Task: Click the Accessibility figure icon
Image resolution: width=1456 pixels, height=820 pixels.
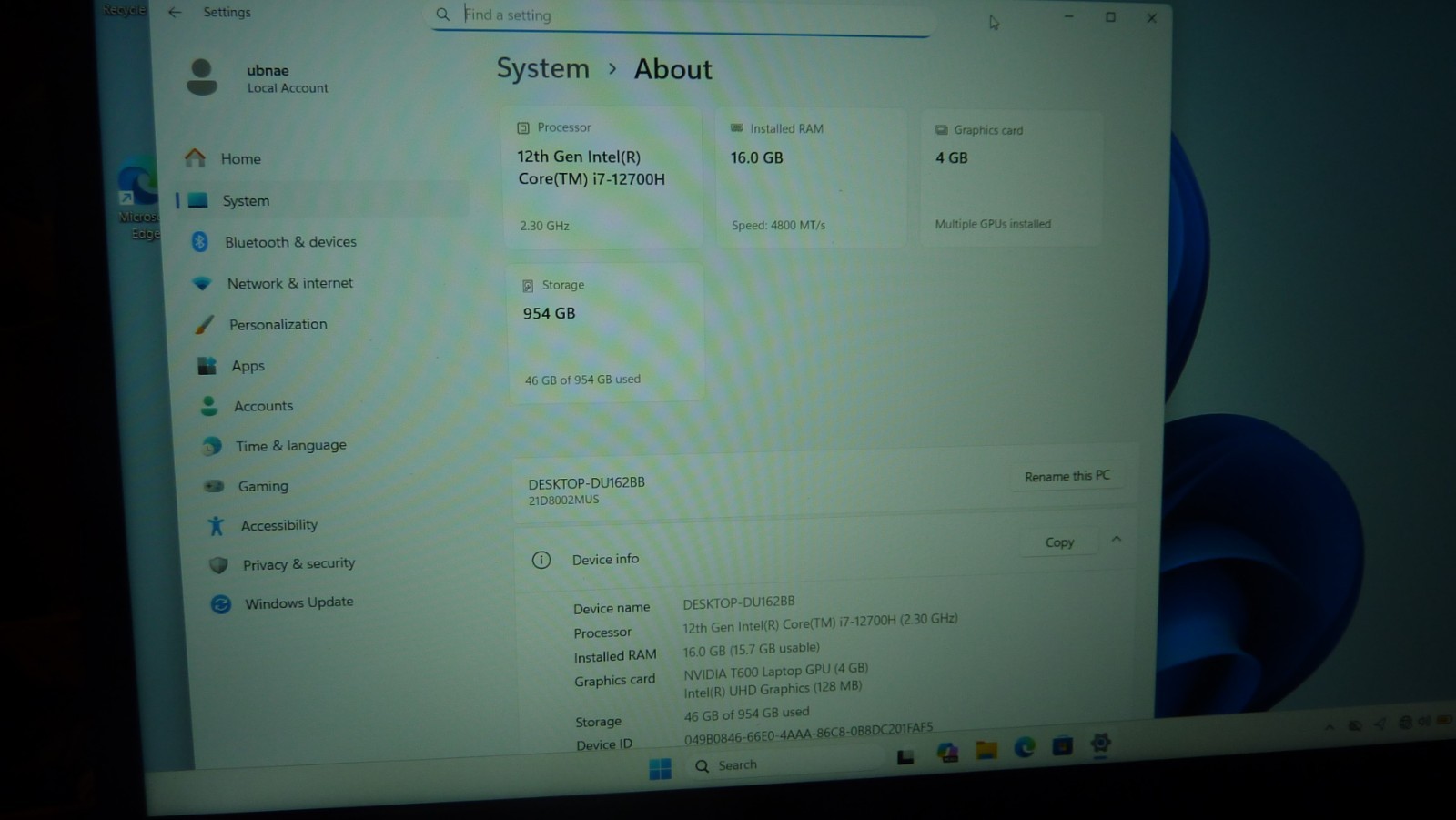Action: [216, 525]
